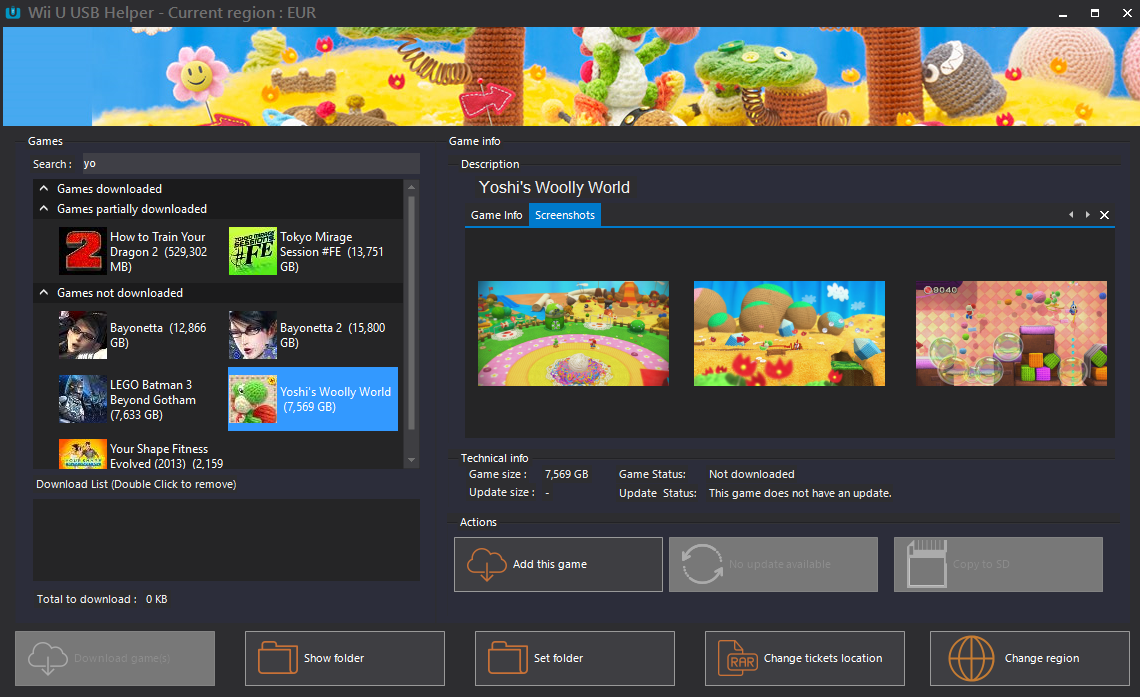This screenshot has width=1140, height=697.
Task: Open the first Yoshi screenshot thumbnail
Action: 573,333
